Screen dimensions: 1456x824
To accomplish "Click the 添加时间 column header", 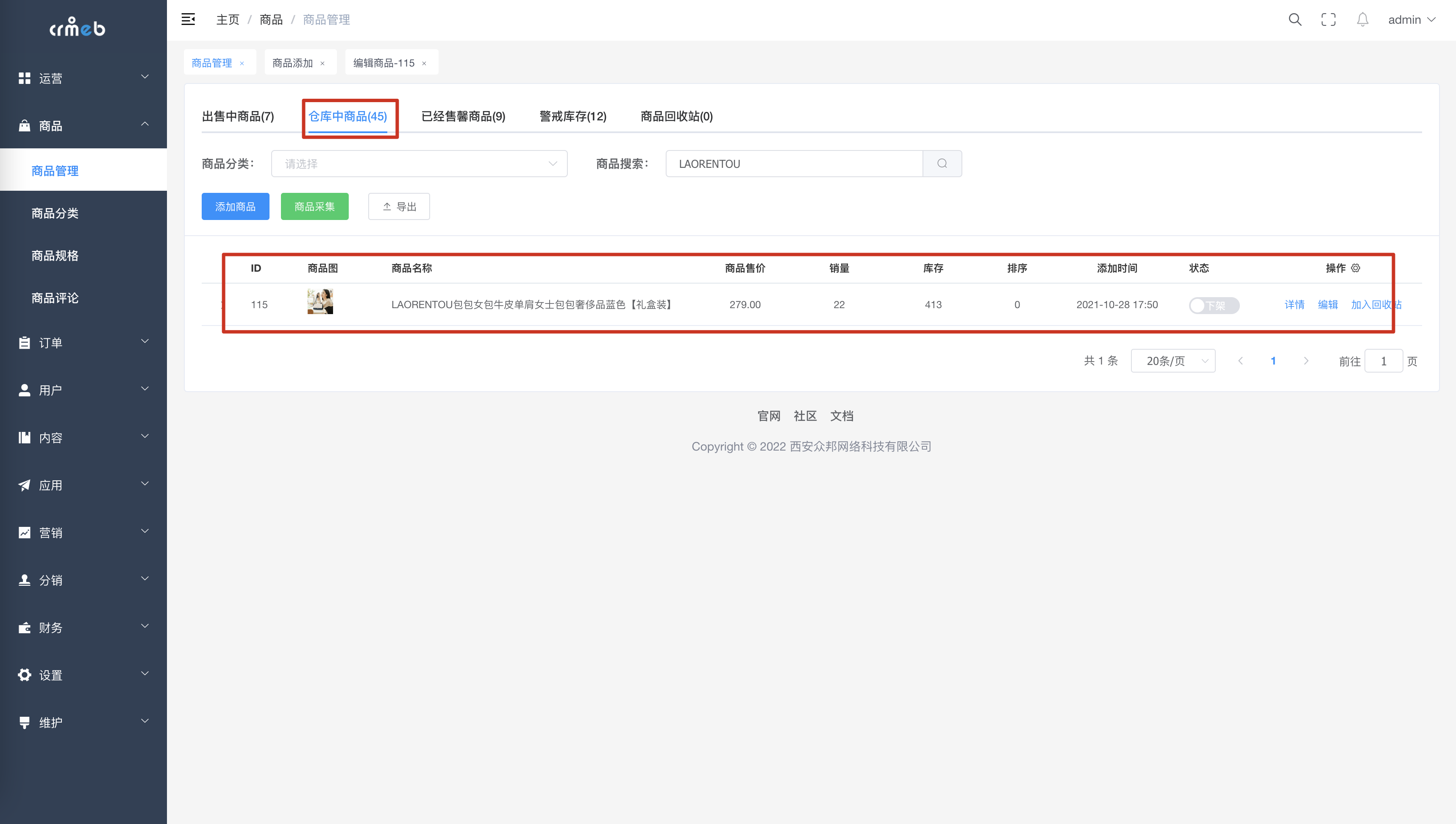I will (x=1117, y=268).
